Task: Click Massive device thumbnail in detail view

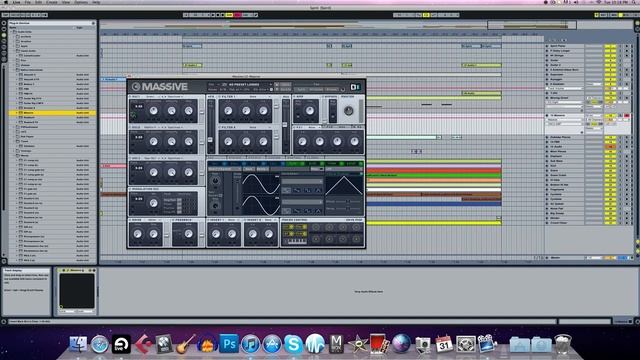Action: [x=77, y=291]
